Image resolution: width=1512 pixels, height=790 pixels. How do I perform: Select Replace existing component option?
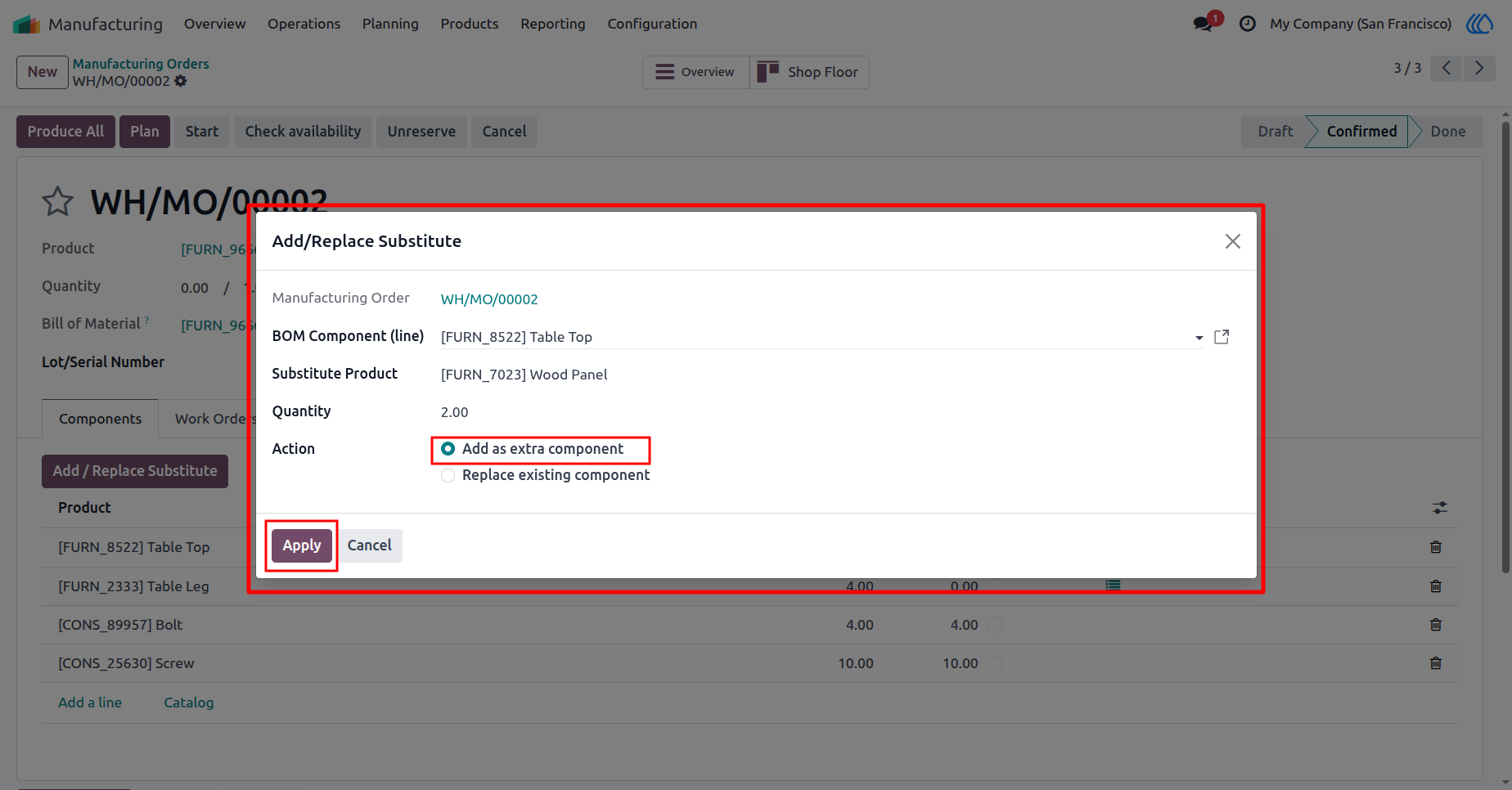(x=448, y=475)
